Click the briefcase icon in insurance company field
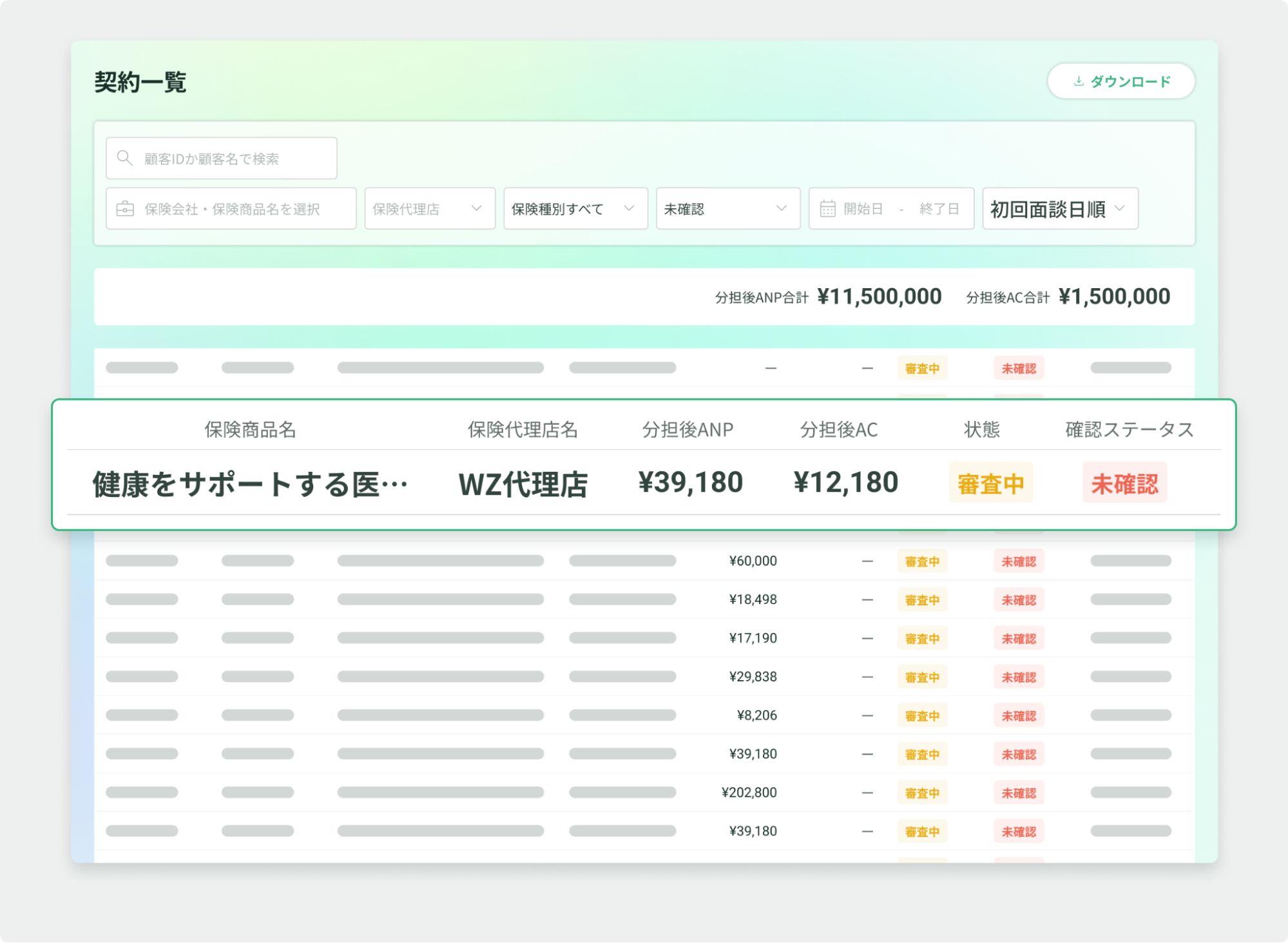The width and height of the screenshot is (1288, 943). click(x=125, y=209)
